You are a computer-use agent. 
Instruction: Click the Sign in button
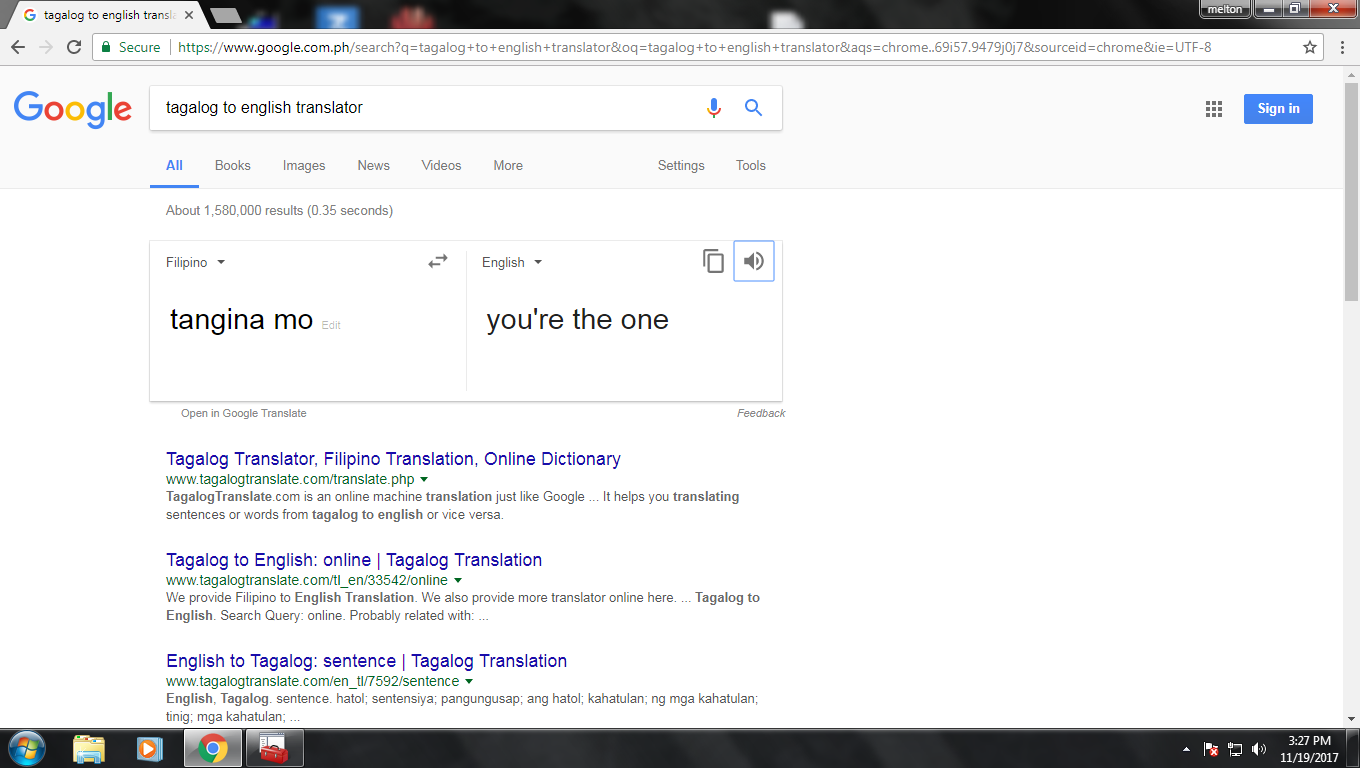click(x=1278, y=109)
